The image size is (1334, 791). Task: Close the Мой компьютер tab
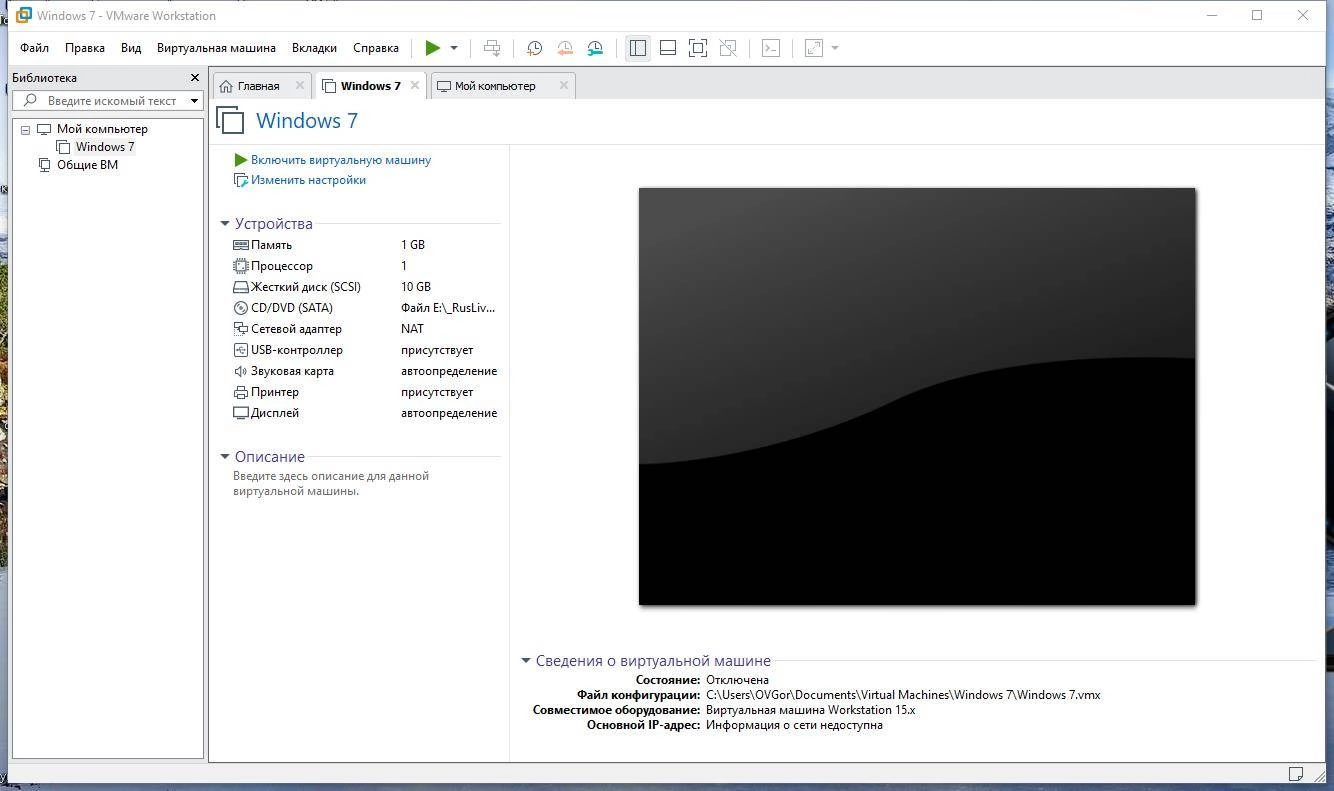point(564,86)
